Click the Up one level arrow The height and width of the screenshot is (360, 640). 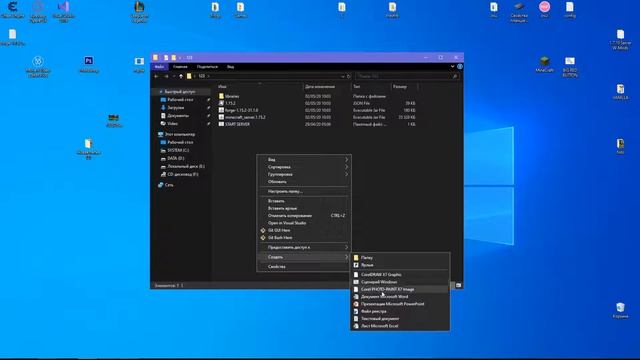click(x=181, y=76)
